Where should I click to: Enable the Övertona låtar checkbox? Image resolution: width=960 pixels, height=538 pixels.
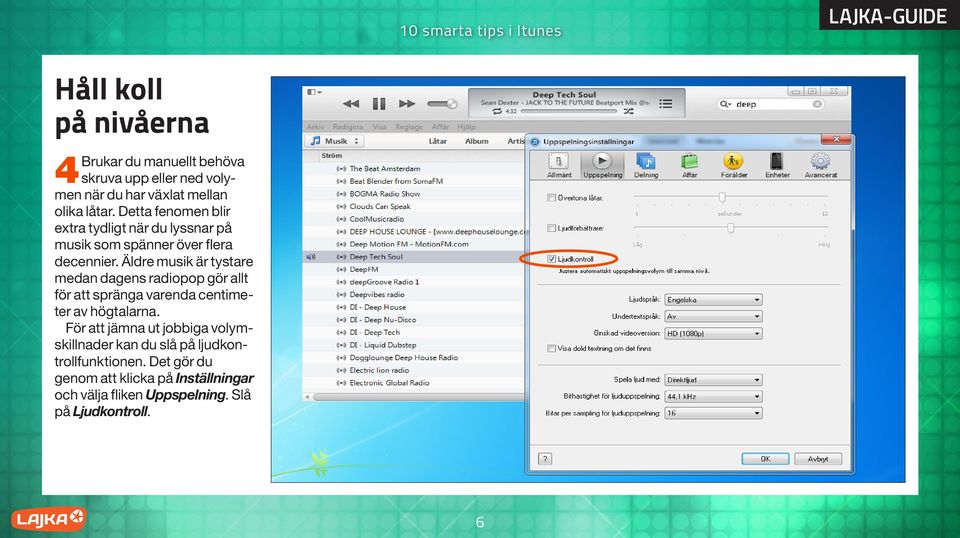(551, 198)
